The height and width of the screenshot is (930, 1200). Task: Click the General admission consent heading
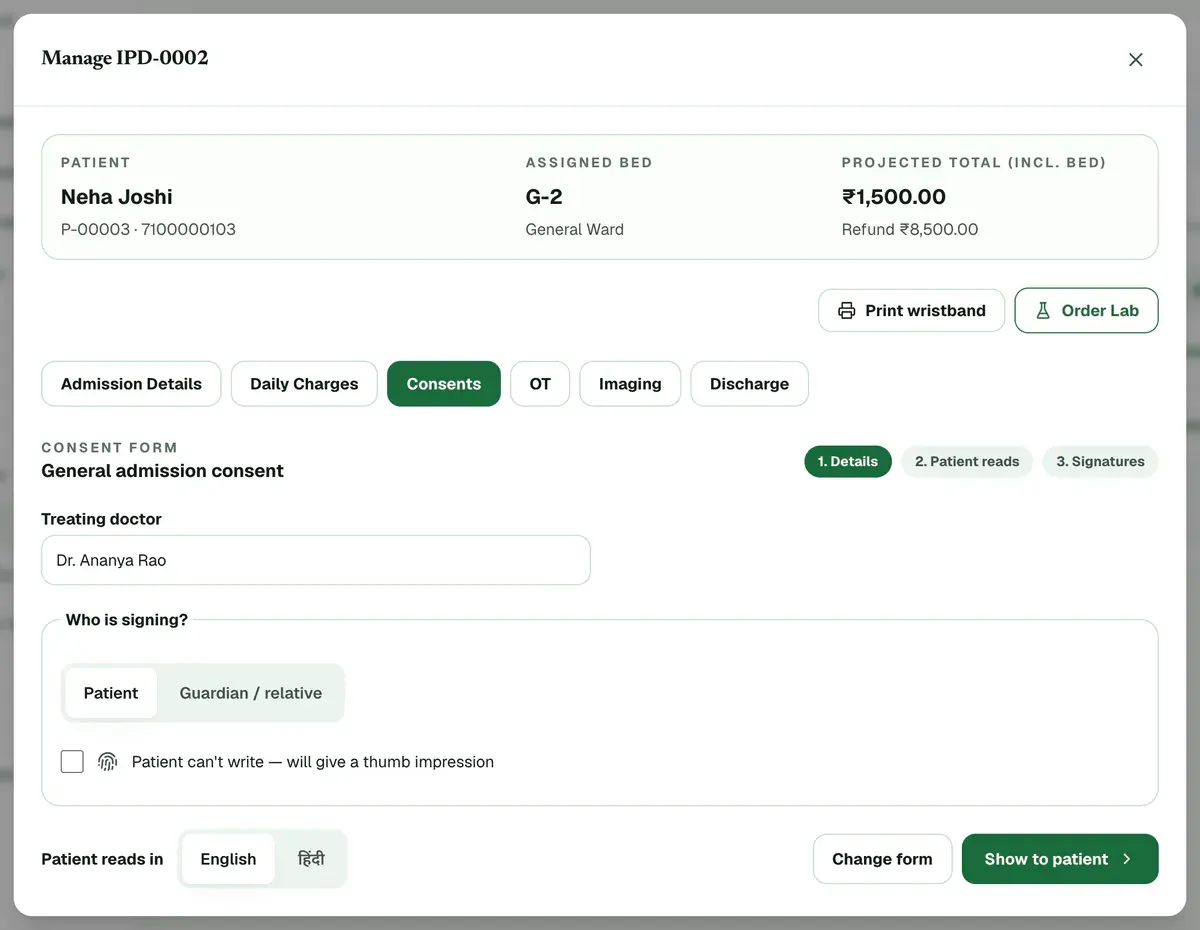[x=163, y=471]
